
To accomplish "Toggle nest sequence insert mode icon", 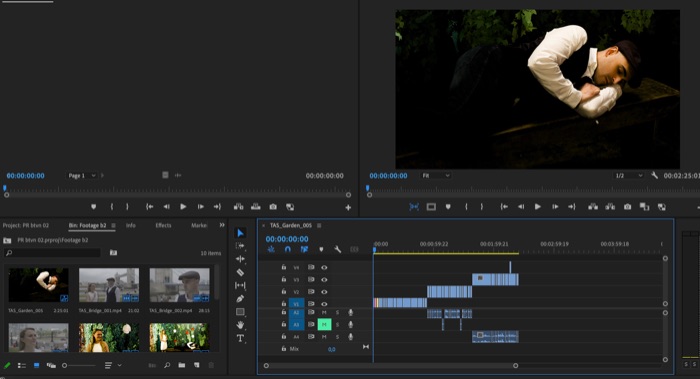I will pyautogui.click(x=271, y=249).
